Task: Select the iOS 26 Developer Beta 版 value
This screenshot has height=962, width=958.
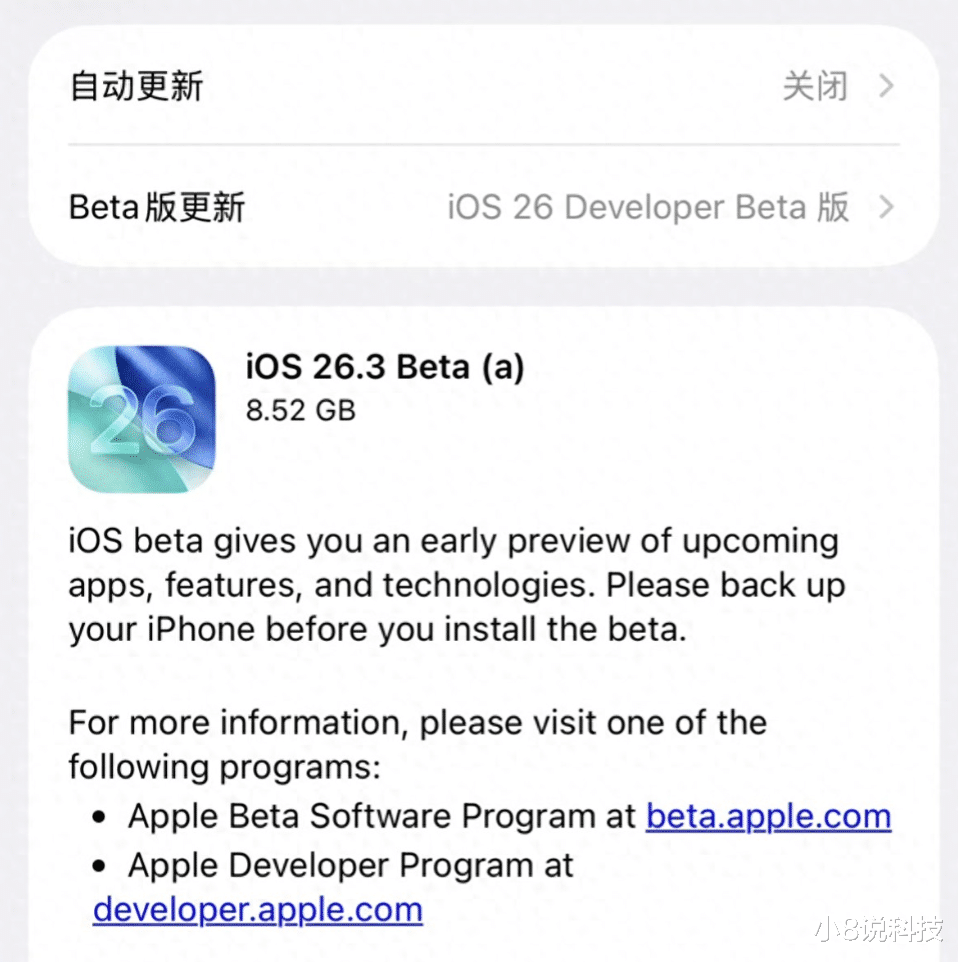Action: [648, 208]
